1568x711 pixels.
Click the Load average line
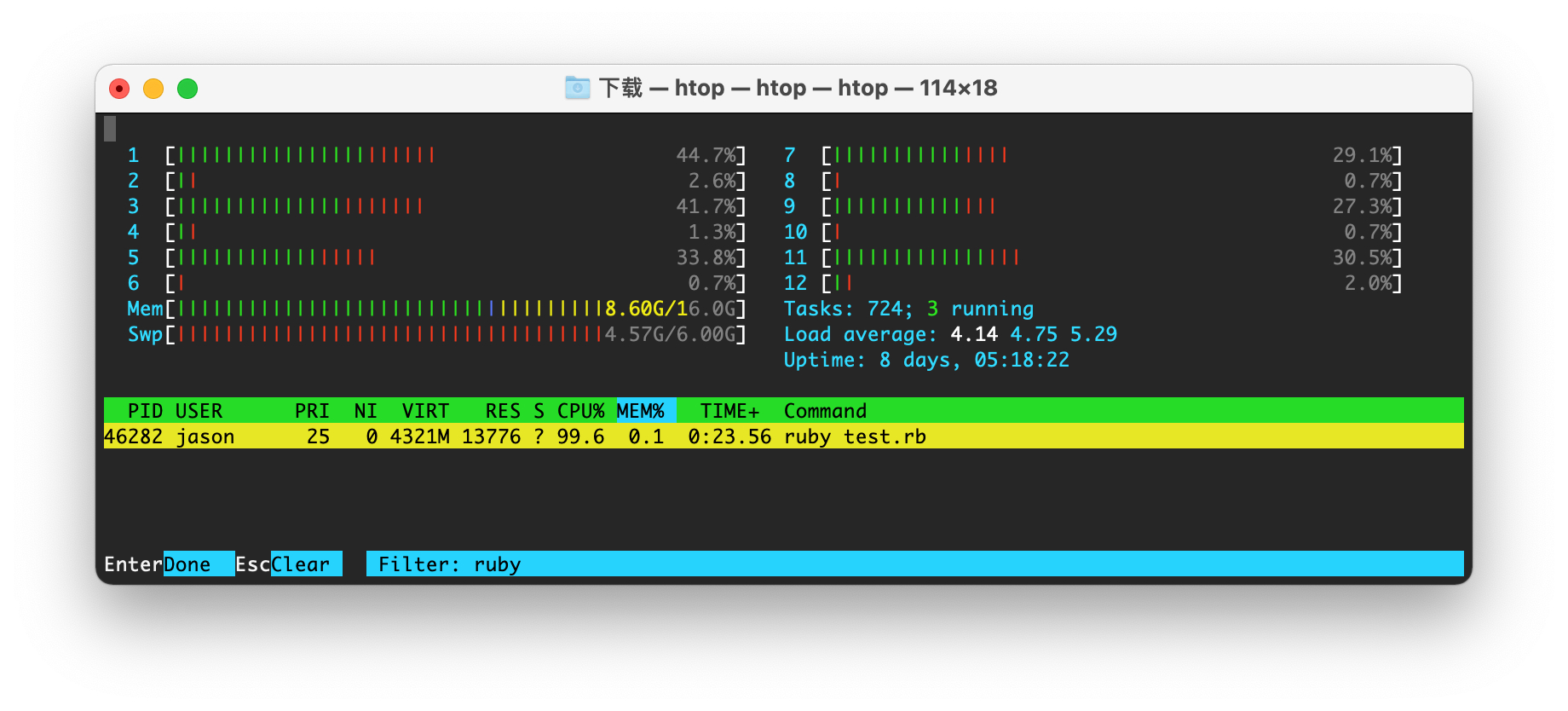[x=950, y=334]
